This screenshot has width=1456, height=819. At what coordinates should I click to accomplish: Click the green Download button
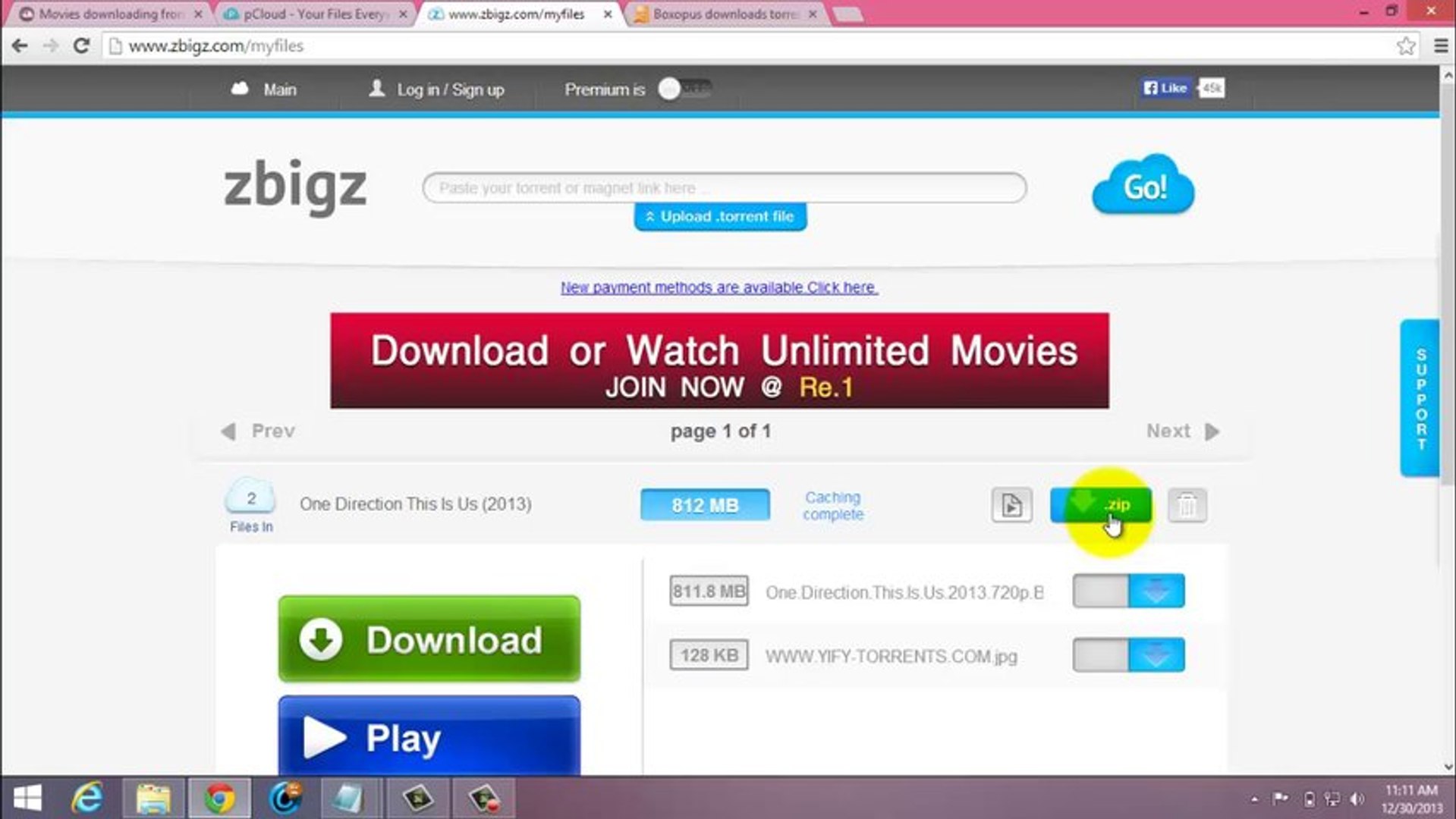(429, 639)
